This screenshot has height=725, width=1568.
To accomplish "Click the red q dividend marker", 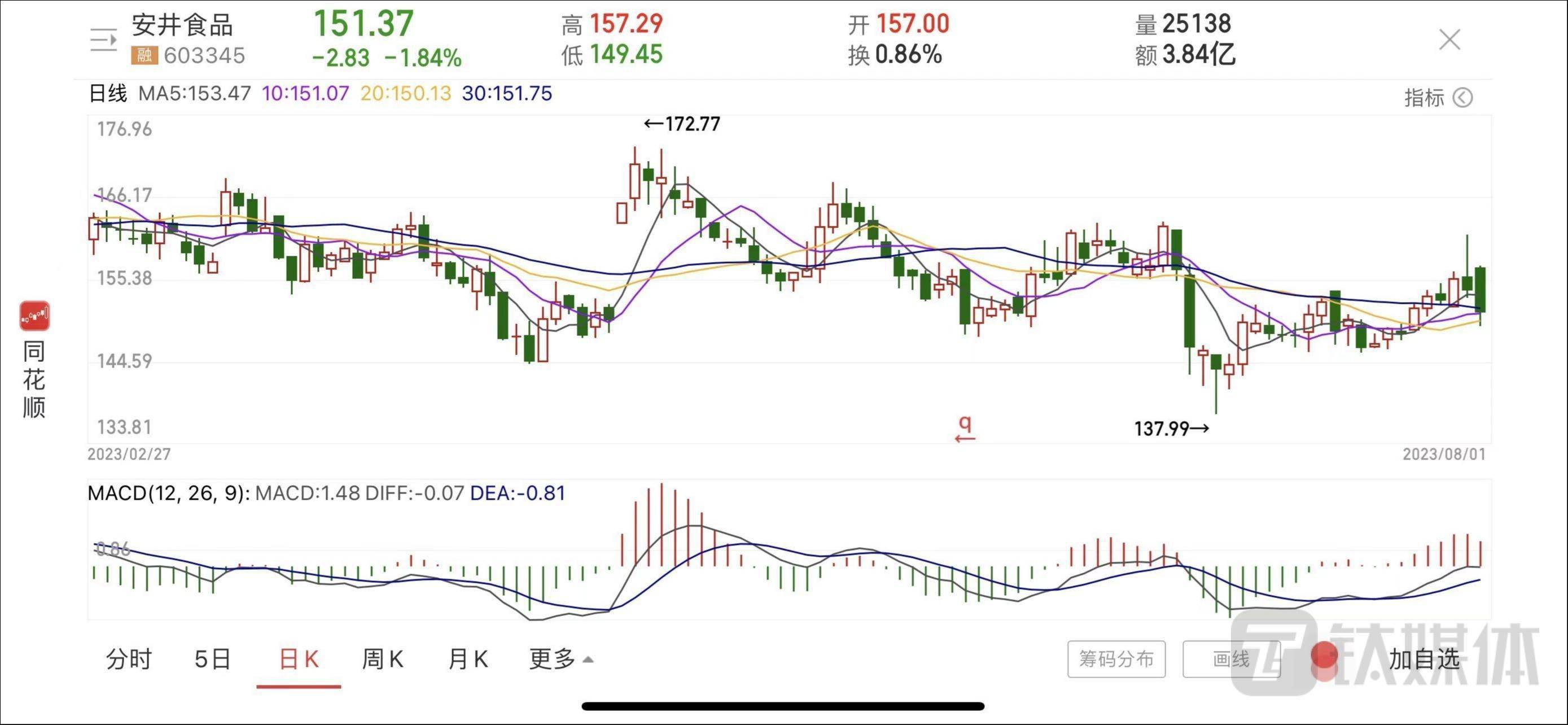I will (x=965, y=430).
